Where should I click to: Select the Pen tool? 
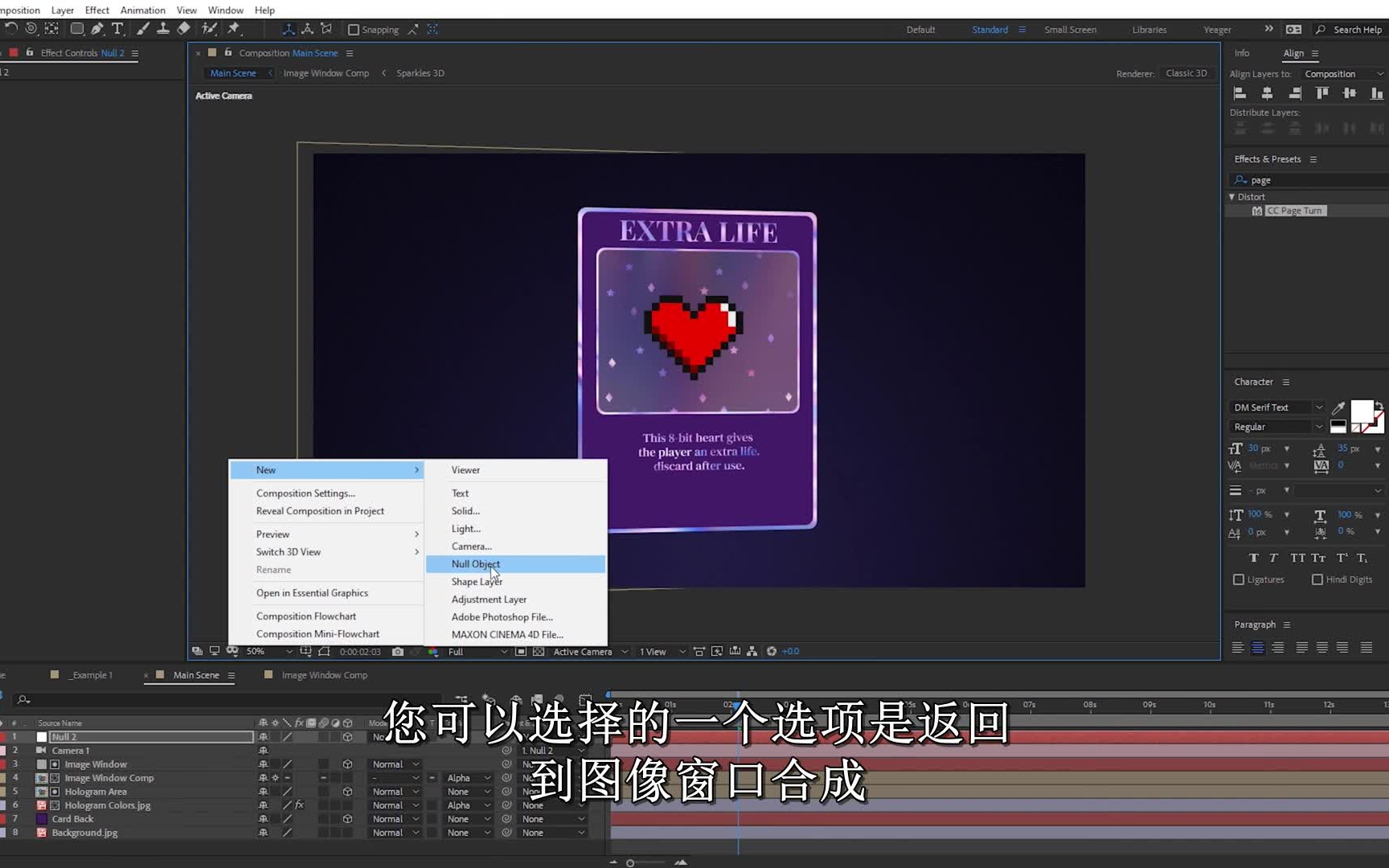[96, 29]
